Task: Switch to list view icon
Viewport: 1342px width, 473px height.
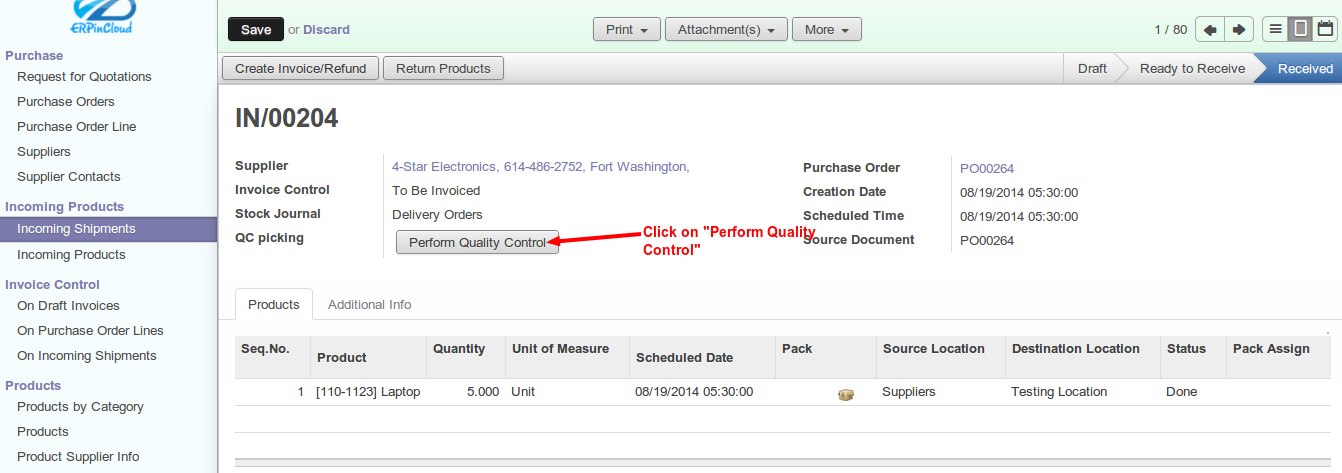Action: [x=1275, y=29]
